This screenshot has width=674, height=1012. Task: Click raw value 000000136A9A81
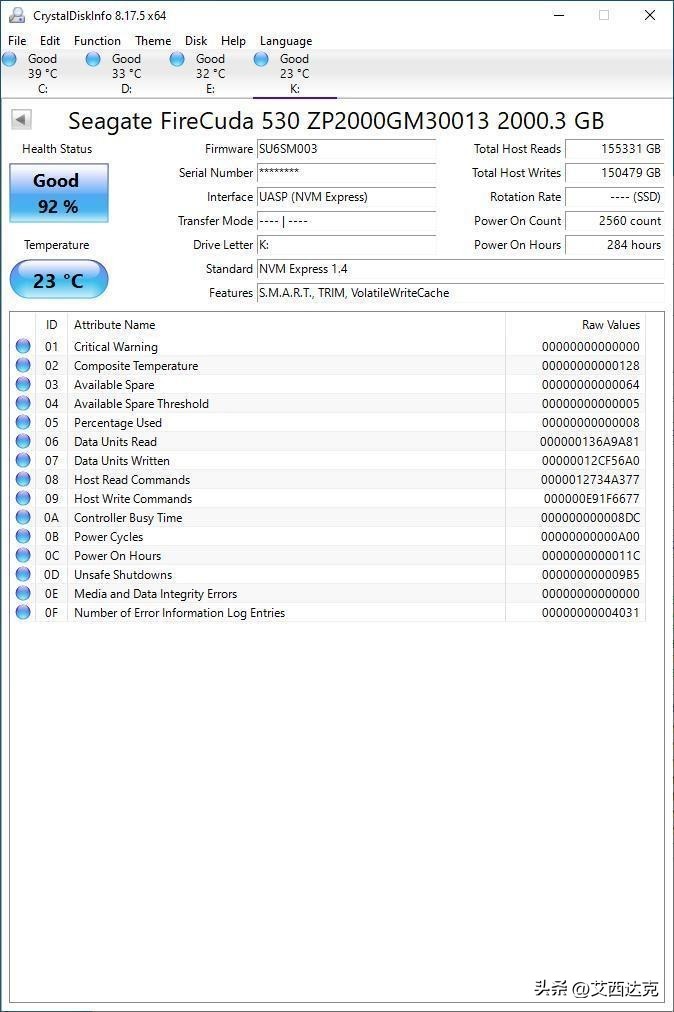tap(589, 442)
